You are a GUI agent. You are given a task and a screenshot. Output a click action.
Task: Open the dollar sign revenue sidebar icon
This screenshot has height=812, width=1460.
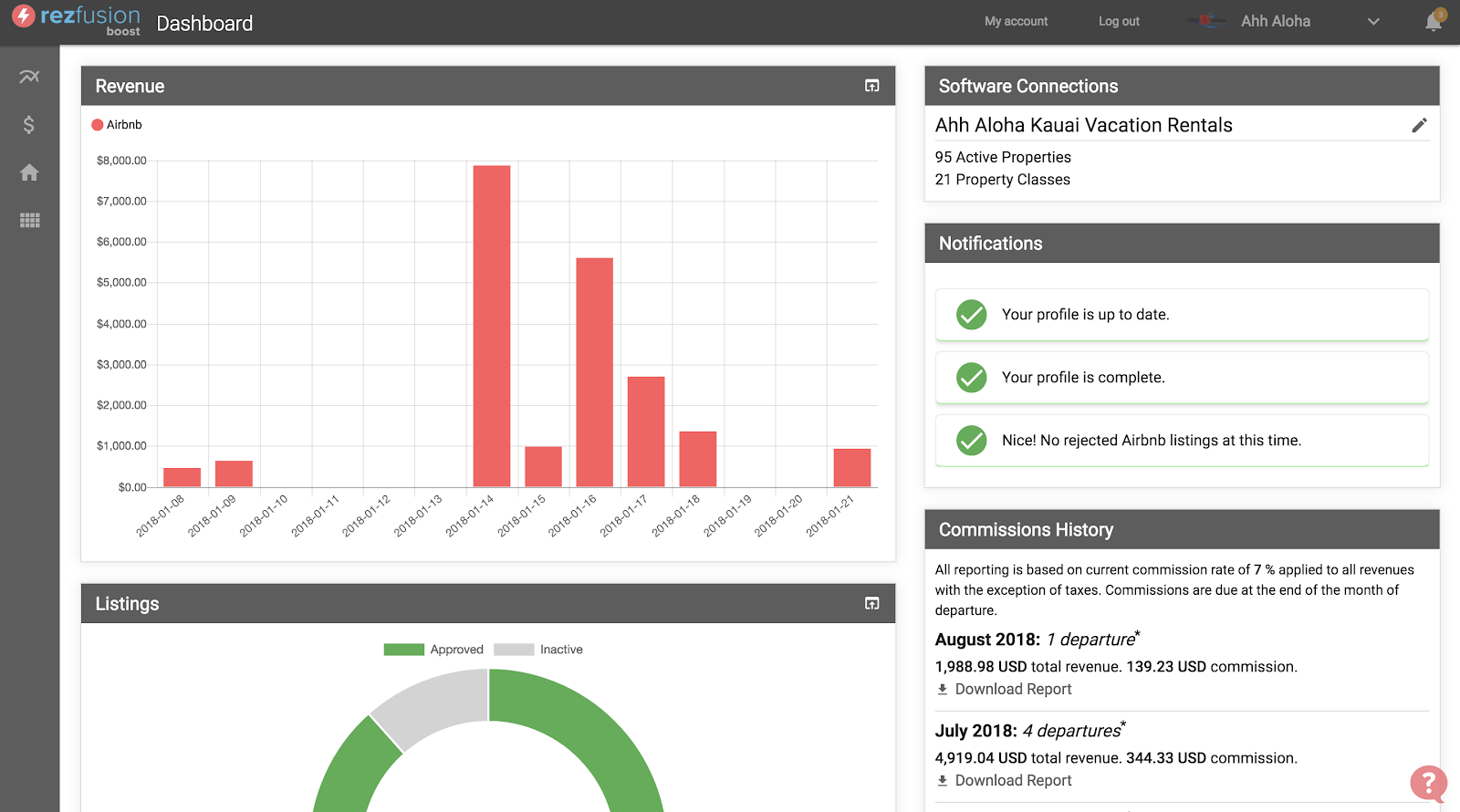(29, 125)
